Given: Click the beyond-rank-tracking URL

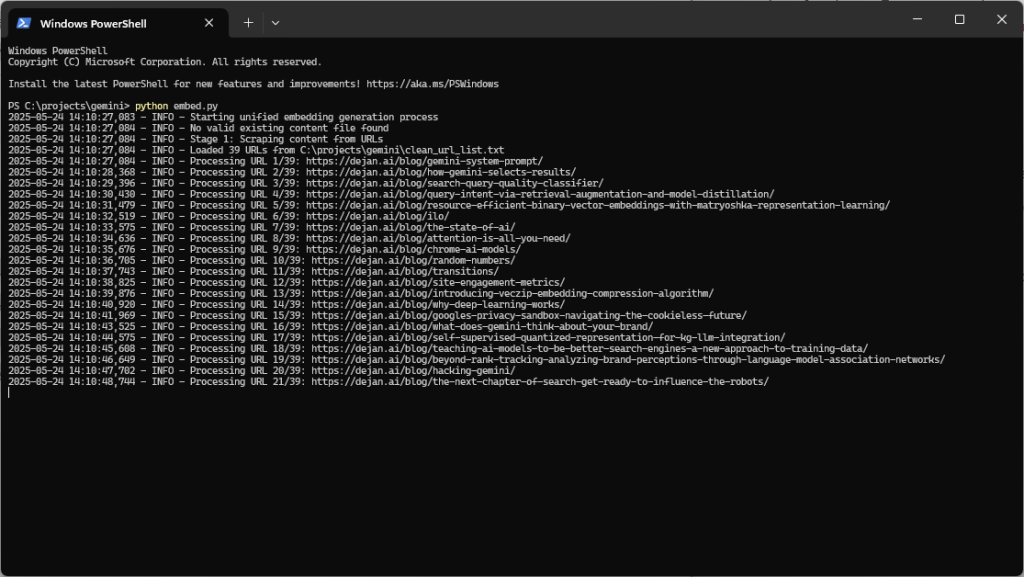Looking at the screenshot, I should point(628,361).
